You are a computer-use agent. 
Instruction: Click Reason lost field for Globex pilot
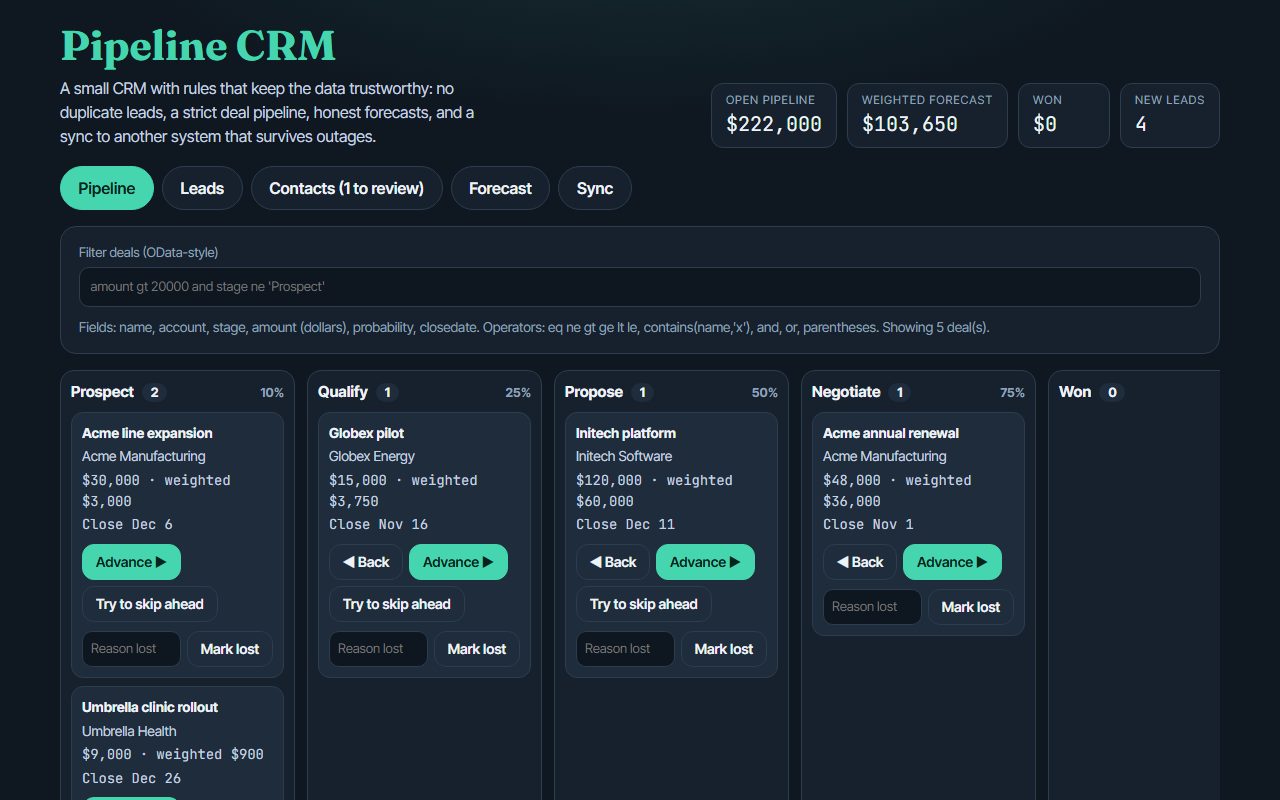point(378,649)
